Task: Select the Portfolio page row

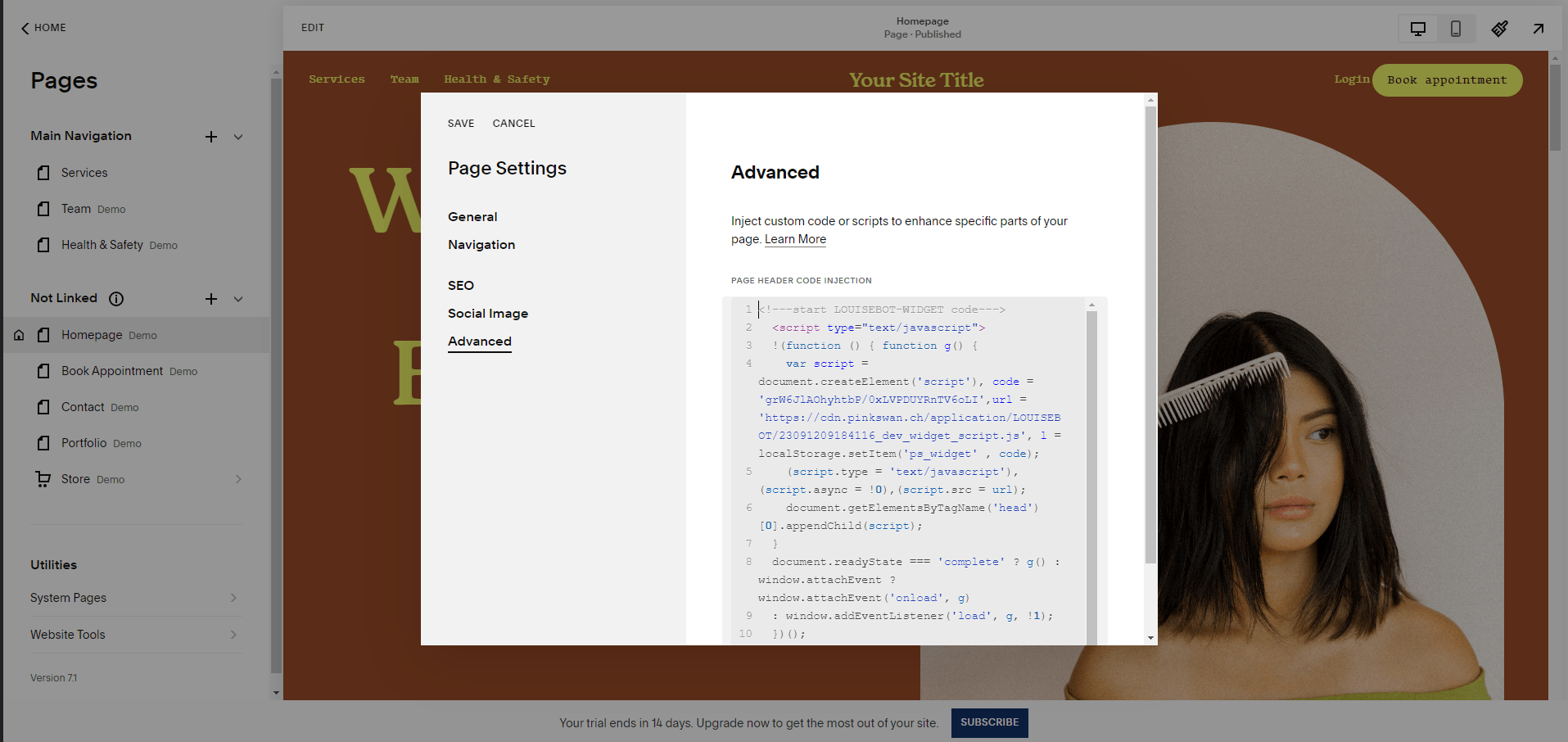Action: click(x=136, y=443)
